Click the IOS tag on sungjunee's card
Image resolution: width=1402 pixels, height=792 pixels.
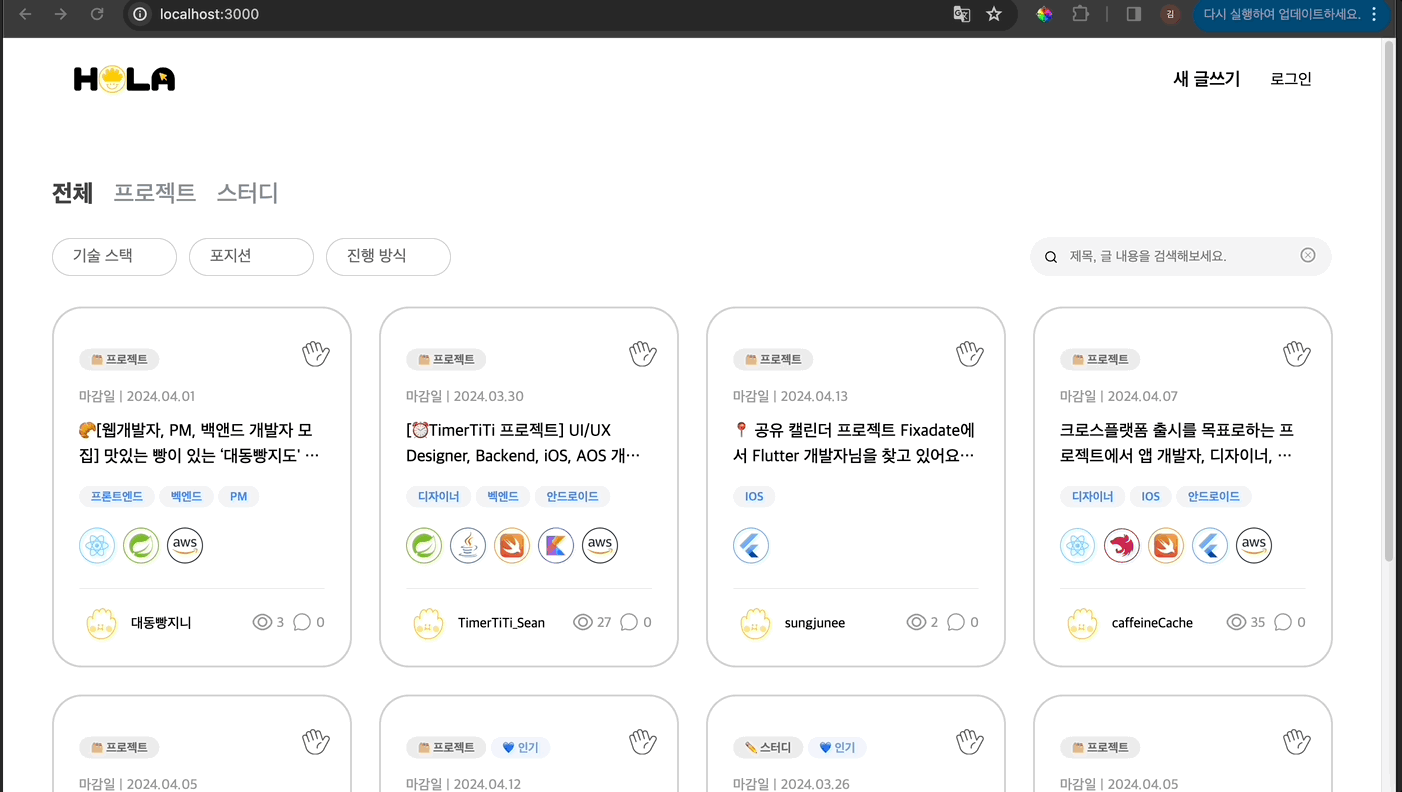pyautogui.click(x=754, y=496)
